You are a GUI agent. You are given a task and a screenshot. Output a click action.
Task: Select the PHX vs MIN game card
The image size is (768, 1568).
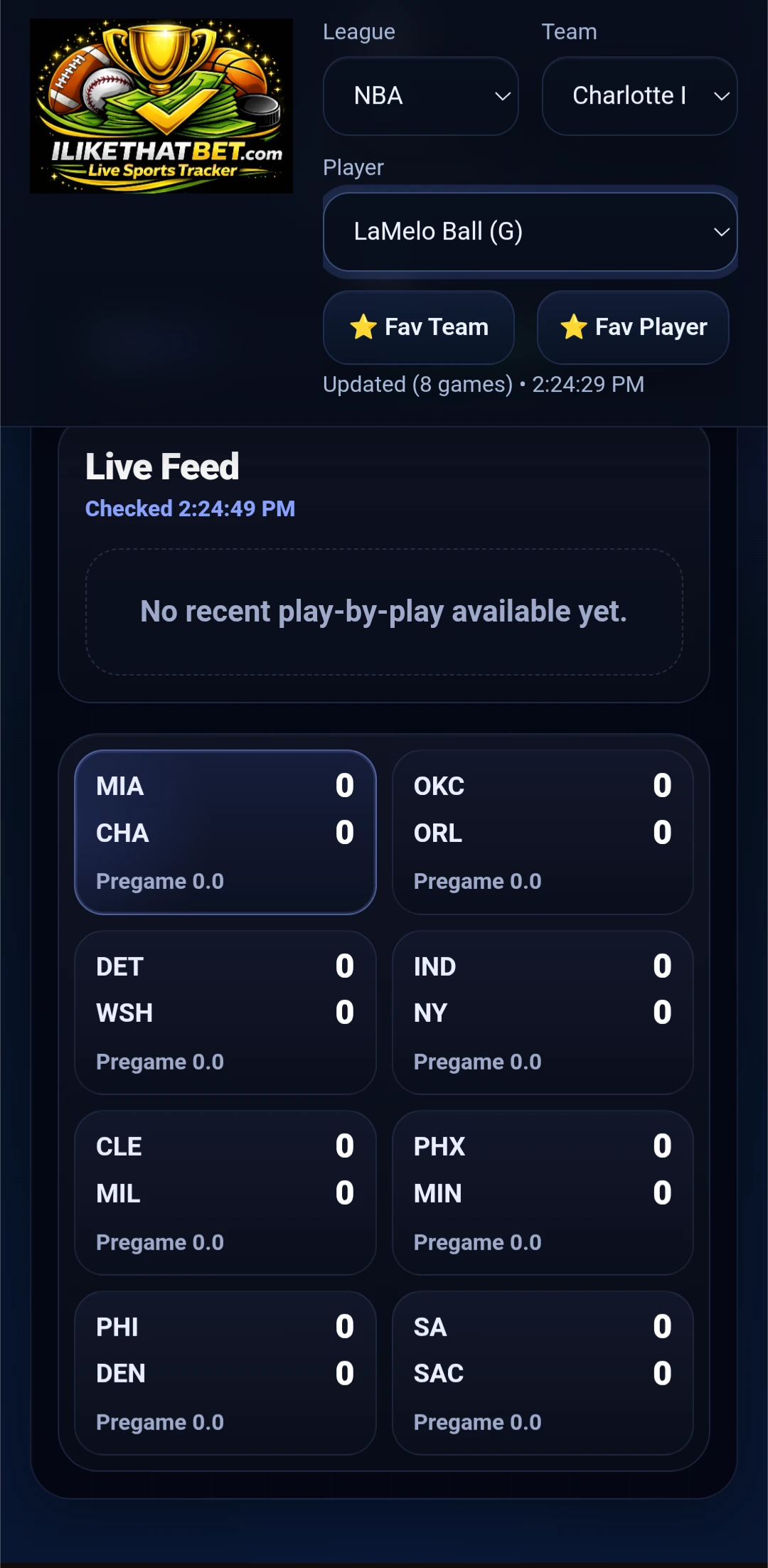point(542,1193)
